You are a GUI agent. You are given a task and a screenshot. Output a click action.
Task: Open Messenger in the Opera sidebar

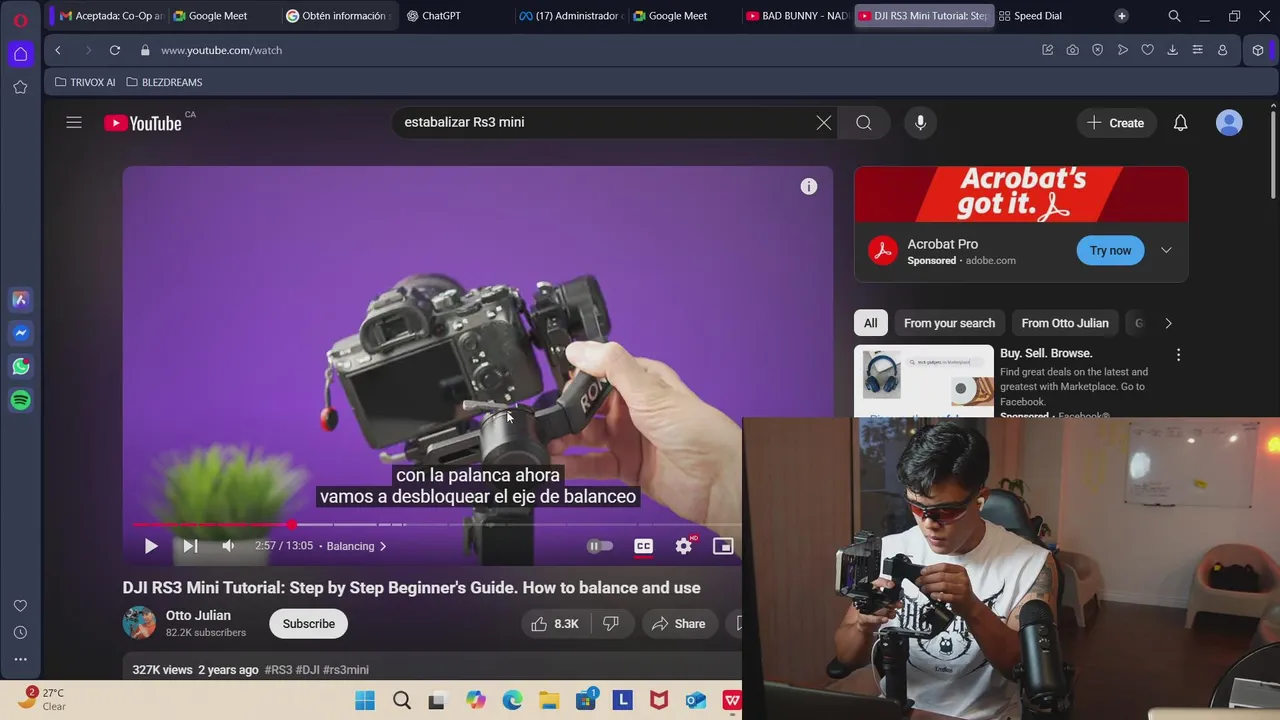click(20, 333)
